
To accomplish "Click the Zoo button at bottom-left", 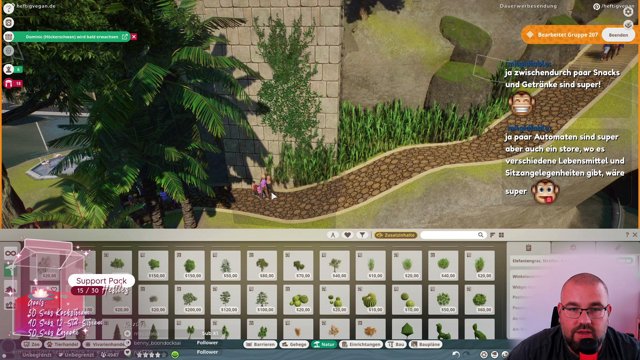I will pos(32,344).
